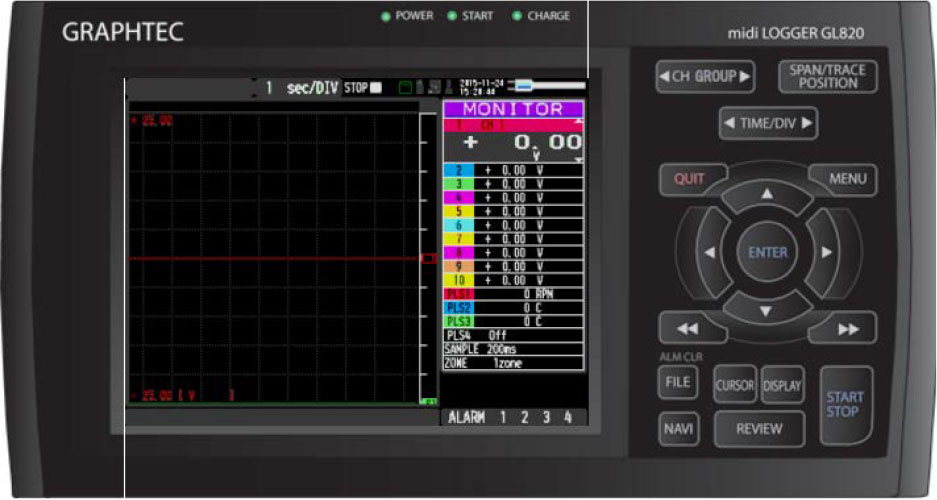Click the up arrow direction key
This screenshot has width=937, height=500.
pyautogui.click(x=767, y=195)
